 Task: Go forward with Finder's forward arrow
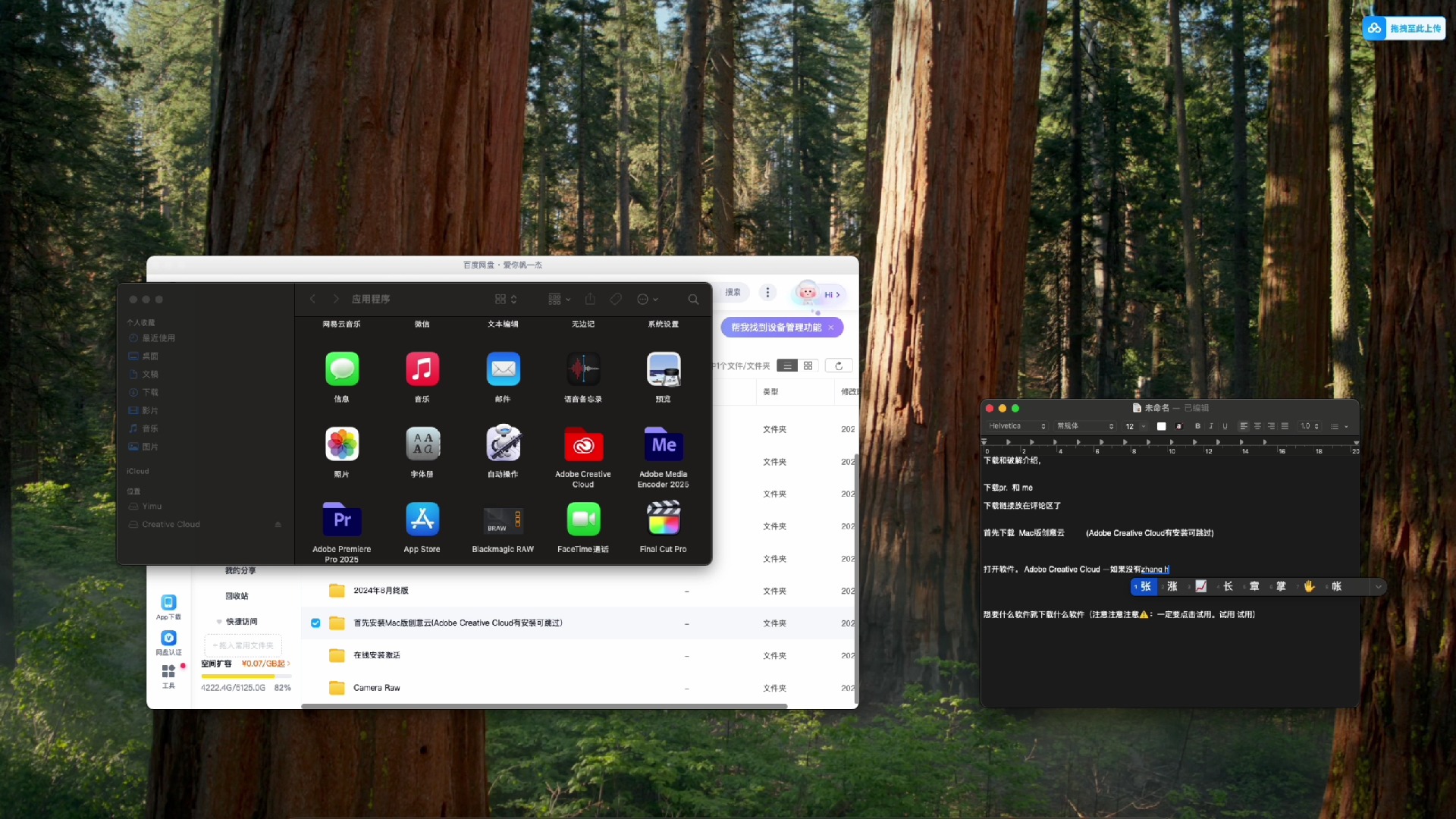coord(336,299)
